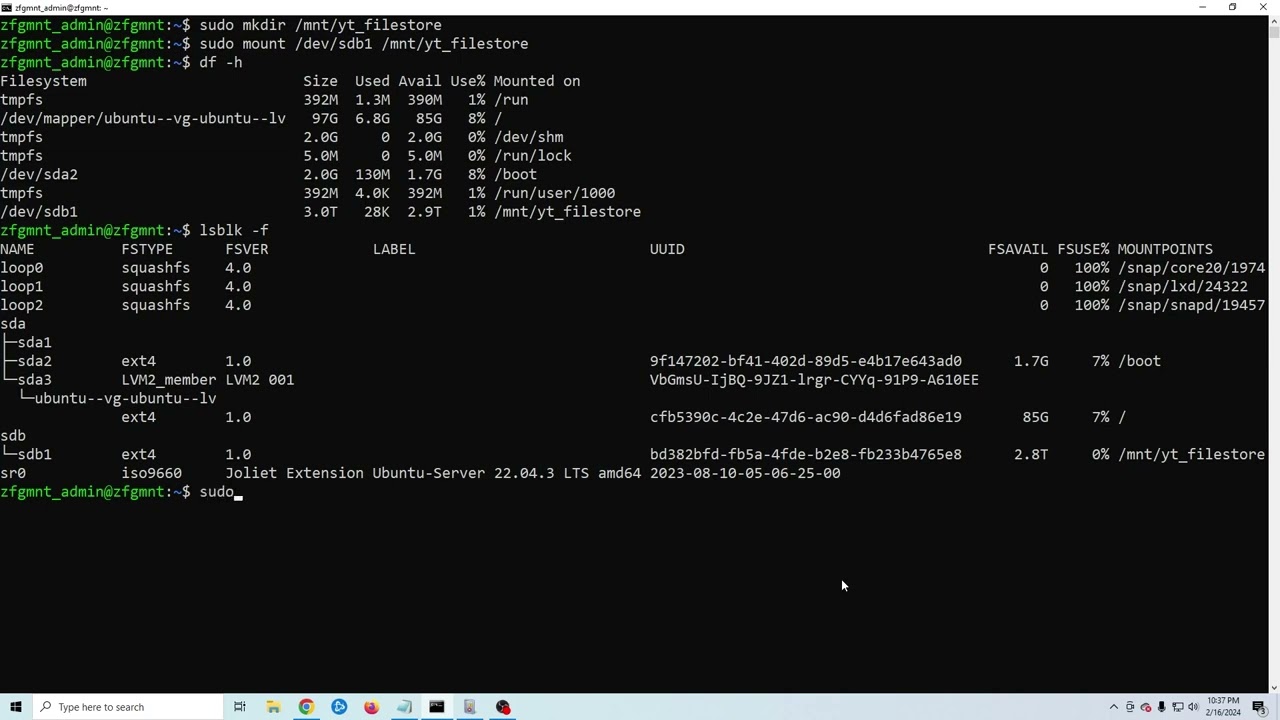Click the 'Filesystem' column header in the df output
Viewport: 1280px width, 720px height.
coord(43,81)
